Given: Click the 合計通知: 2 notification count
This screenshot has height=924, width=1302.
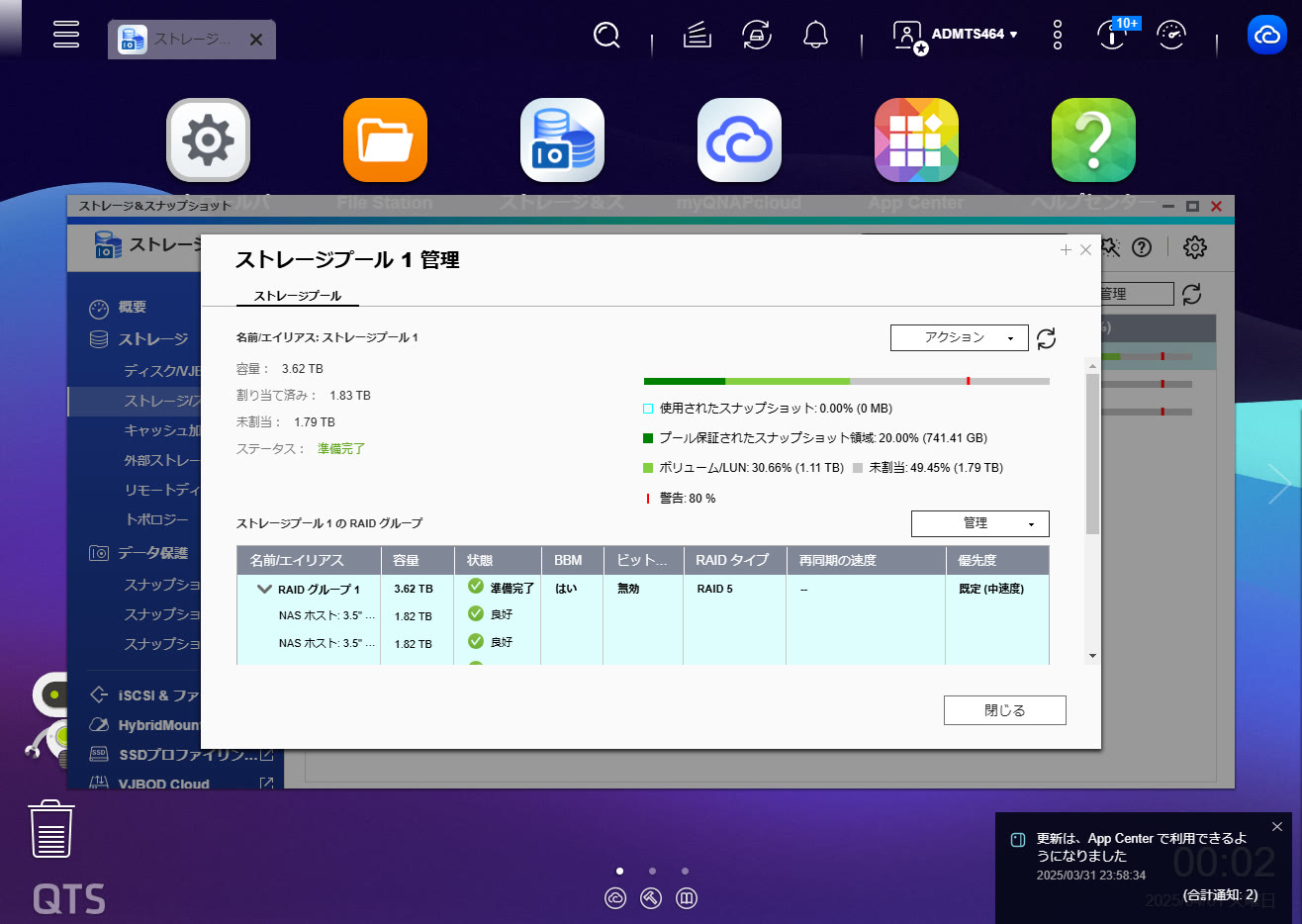Looking at the screenshot, I should point(1220,895).
